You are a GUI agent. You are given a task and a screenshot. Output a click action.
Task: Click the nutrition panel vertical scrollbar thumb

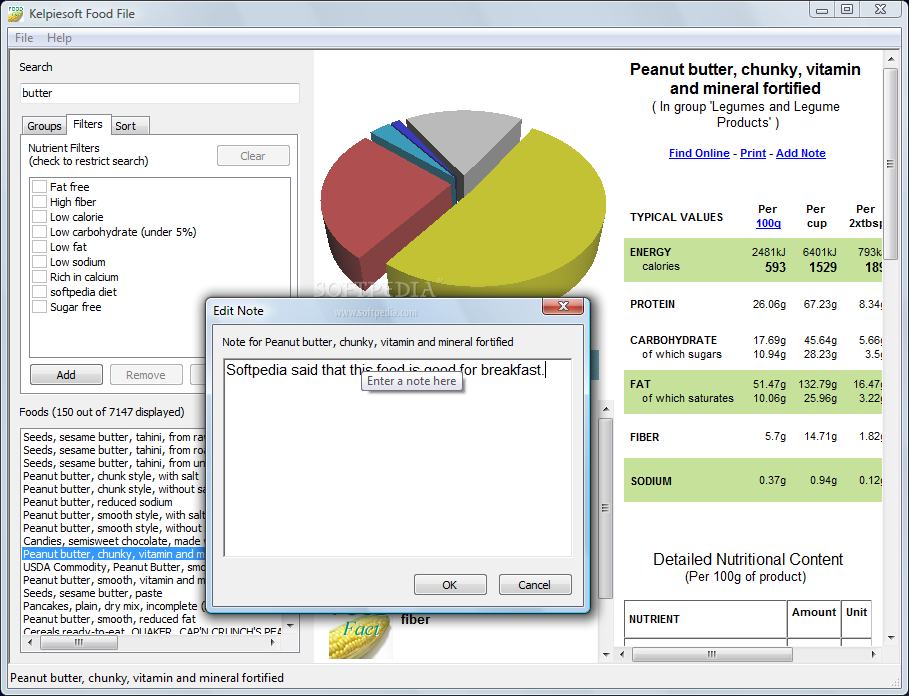coord(890,164)
